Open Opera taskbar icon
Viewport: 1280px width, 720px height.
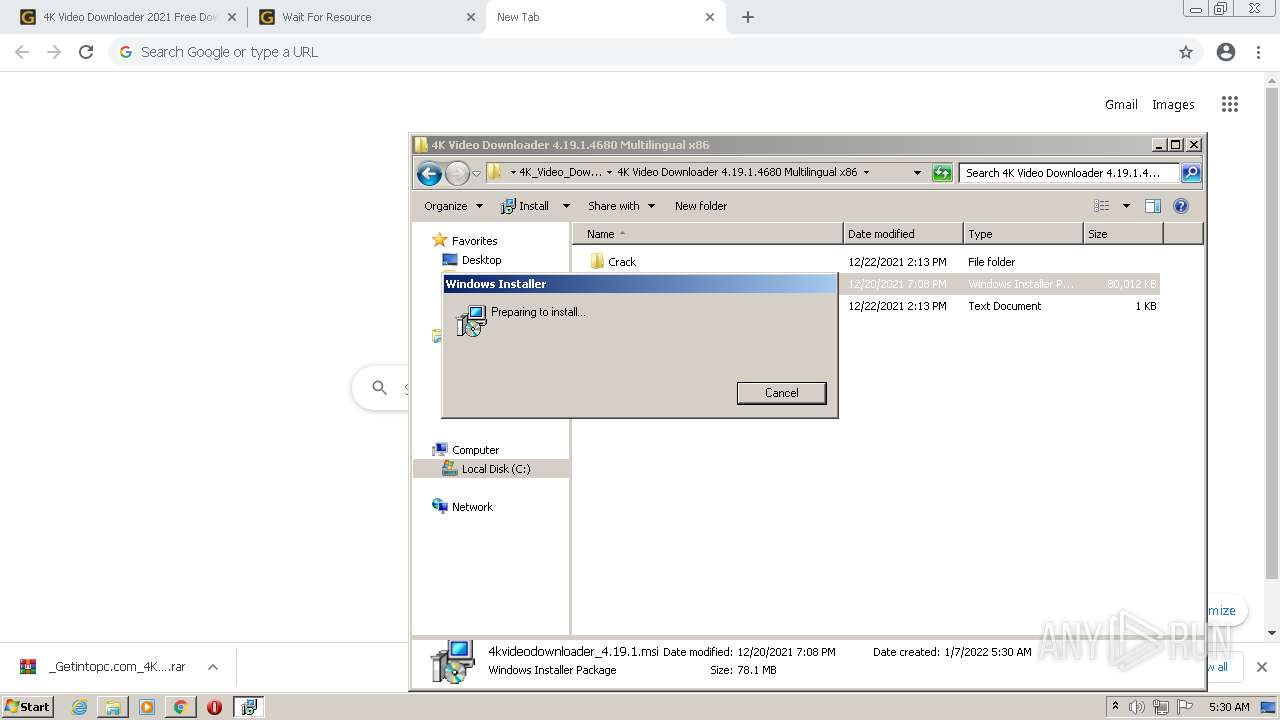[214, 707]
